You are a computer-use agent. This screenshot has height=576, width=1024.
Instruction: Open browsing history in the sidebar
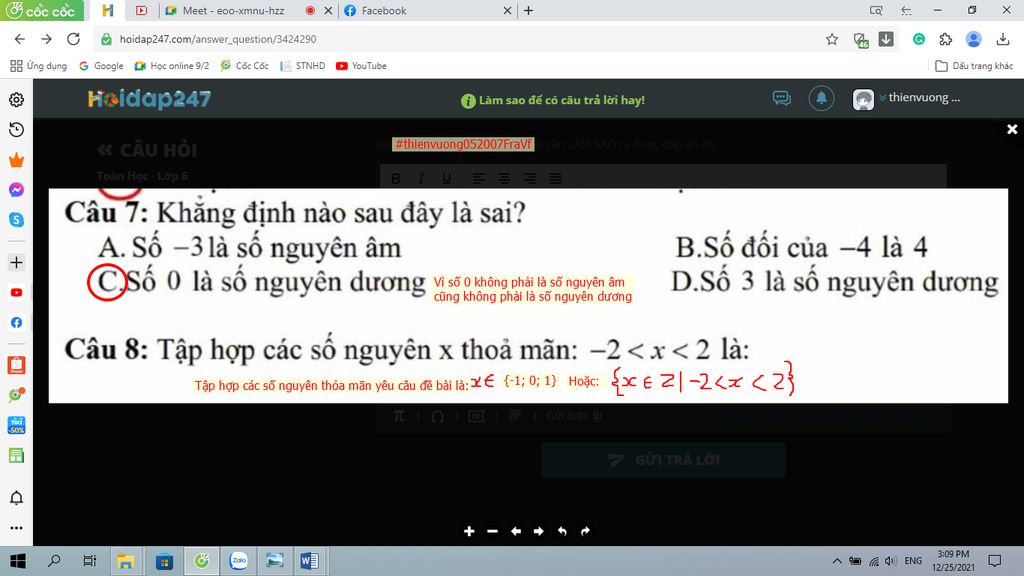click(16, 130)
